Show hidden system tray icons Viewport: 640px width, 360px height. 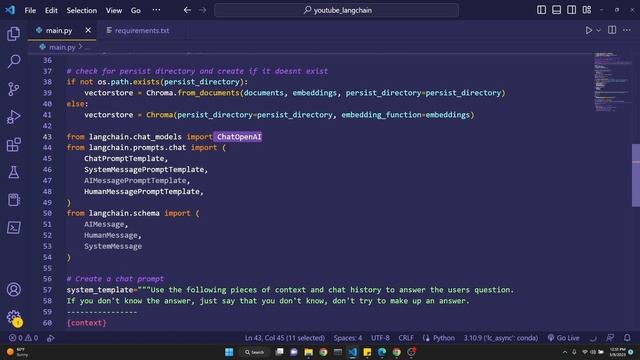click(x=565, y=352)
